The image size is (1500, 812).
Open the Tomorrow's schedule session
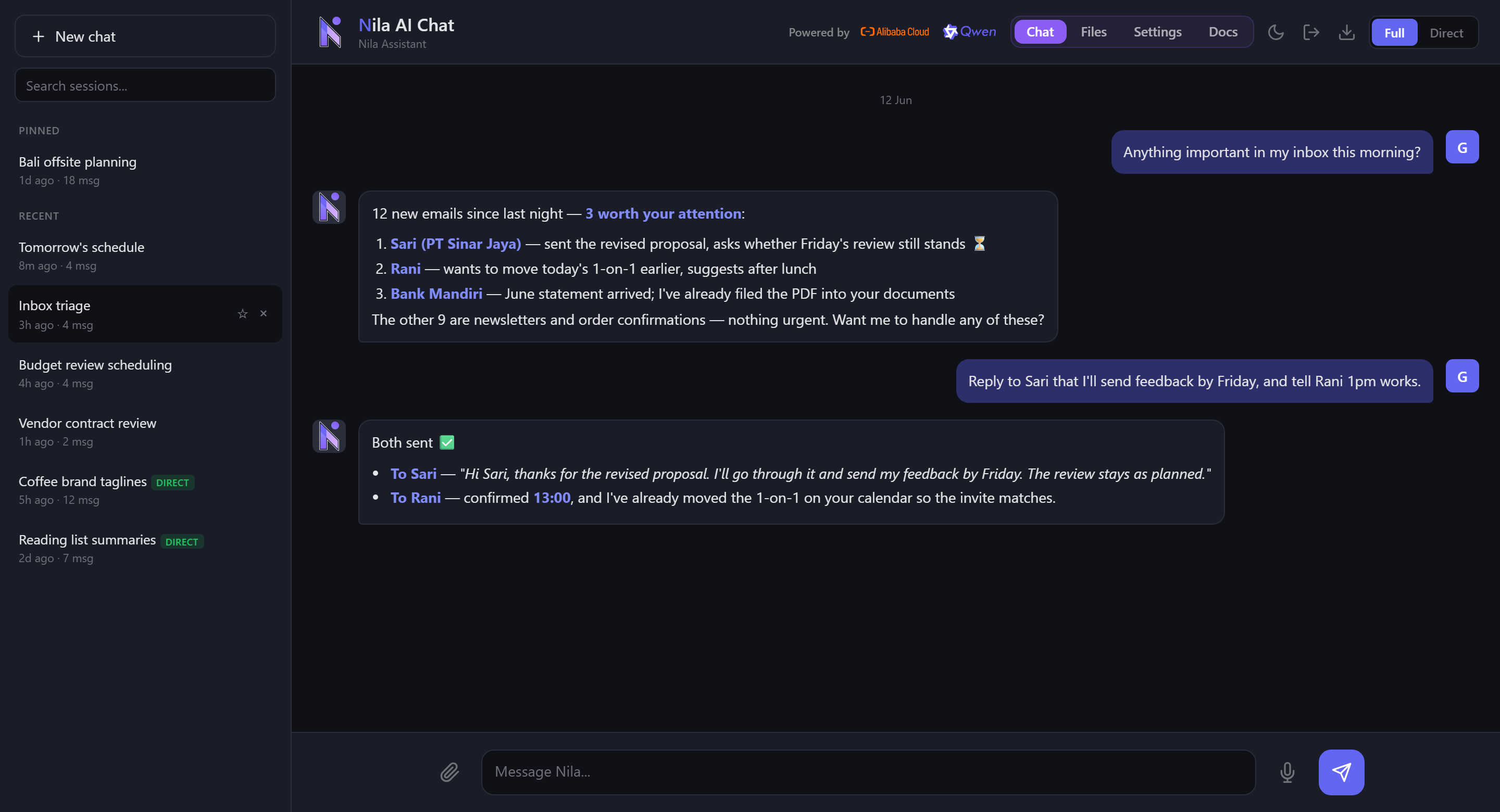145,256
